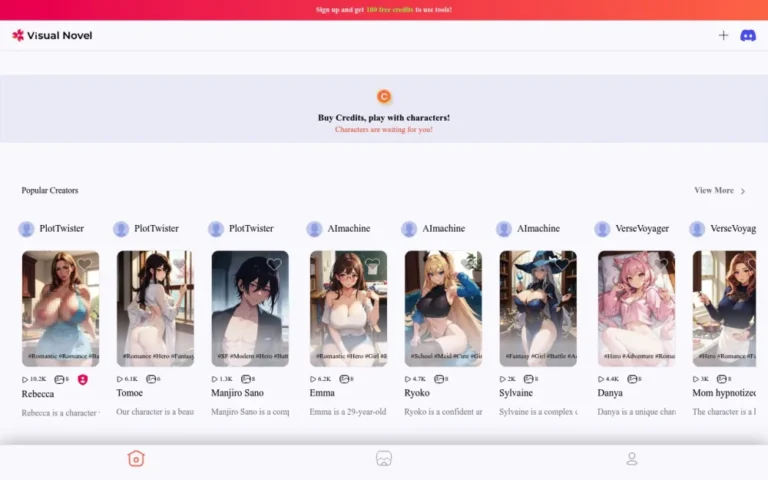Click the play count icon for Ryoko
This screenshot has width=768, height=480.
point(408,379)
